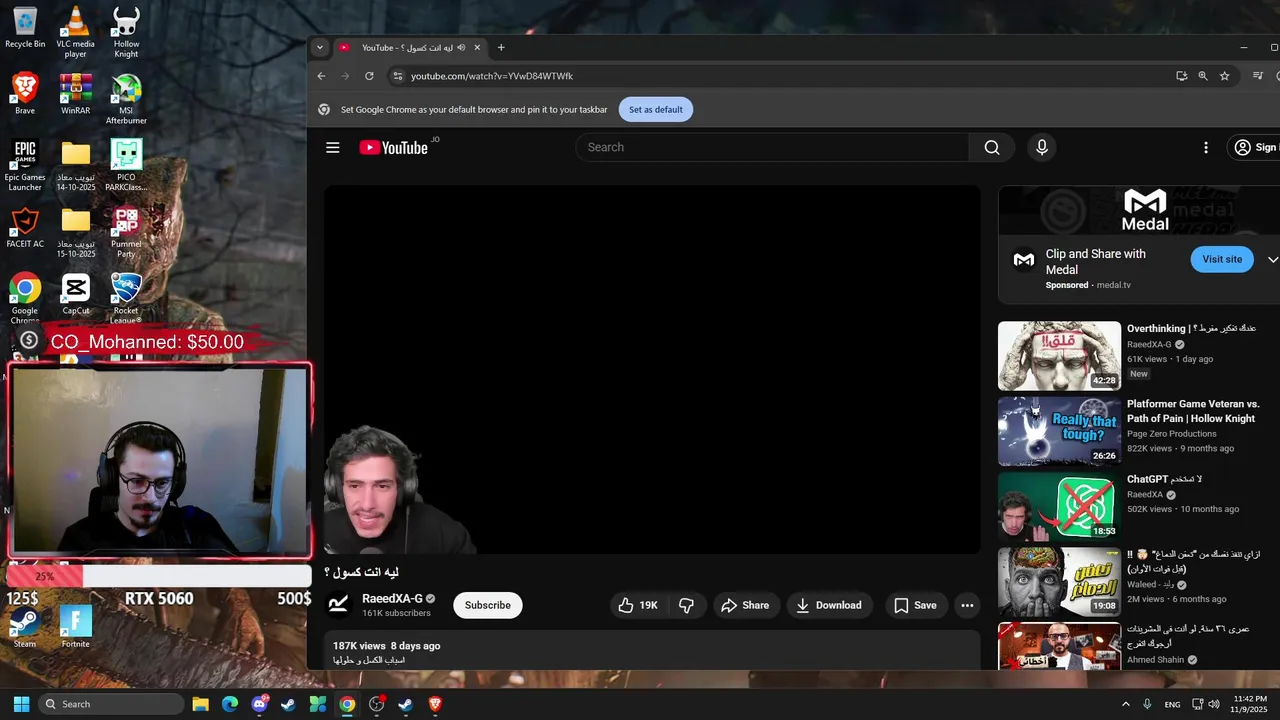Open Waleed video thumbnail 19:08

point(1059,582)
